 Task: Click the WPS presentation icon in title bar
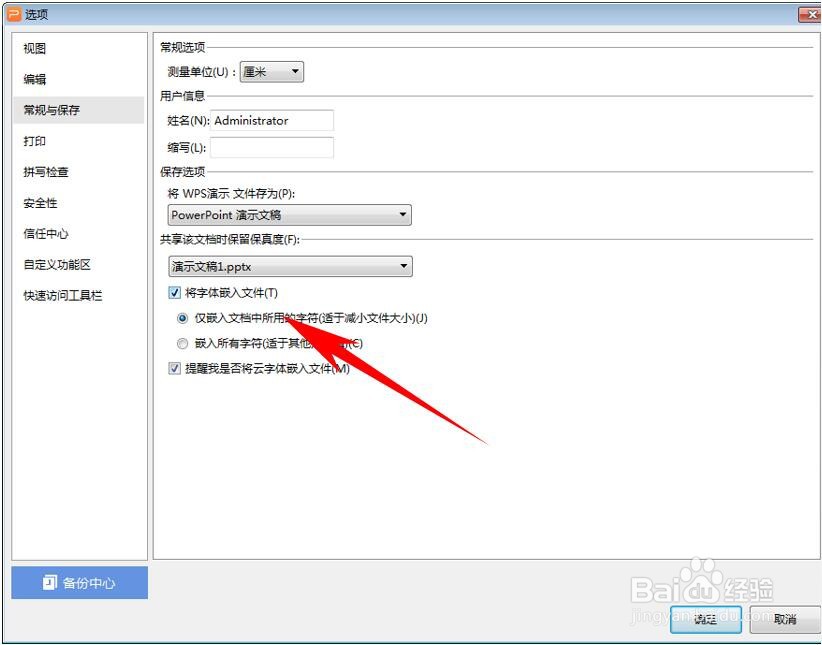[14, 14]
